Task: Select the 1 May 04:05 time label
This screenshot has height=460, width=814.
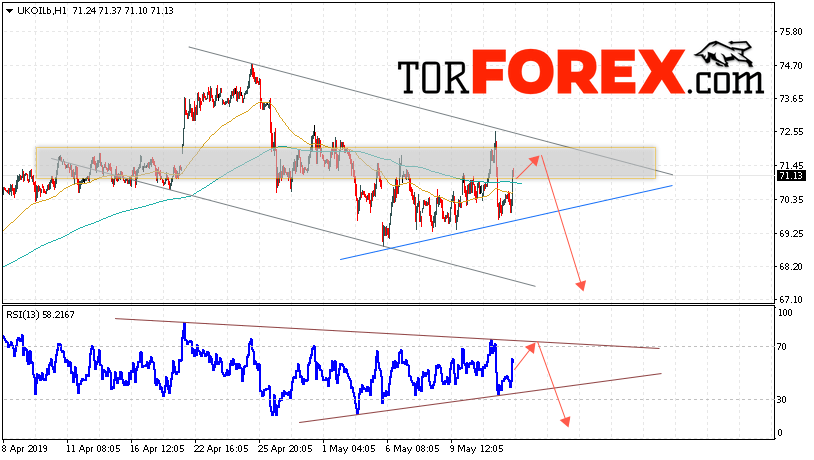Action: tap(348, 449)
